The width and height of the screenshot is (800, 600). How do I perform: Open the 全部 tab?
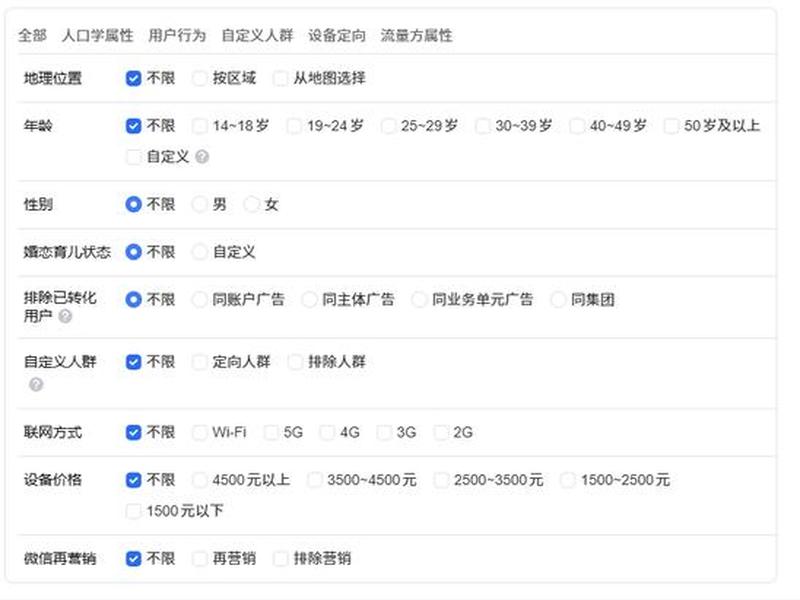pos(32,35)
